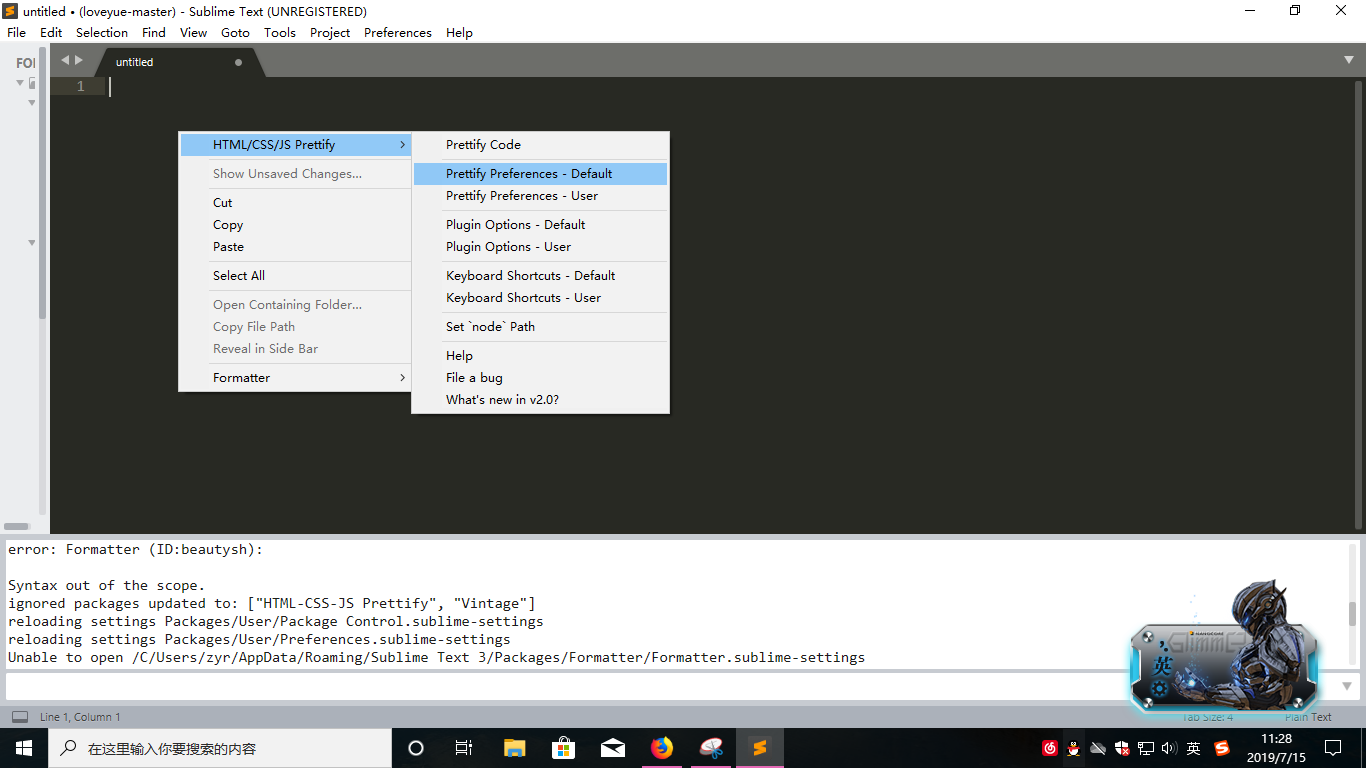Click the Cortana circle icon
Screen dimensions: 1366x768
tap(416, 748)
